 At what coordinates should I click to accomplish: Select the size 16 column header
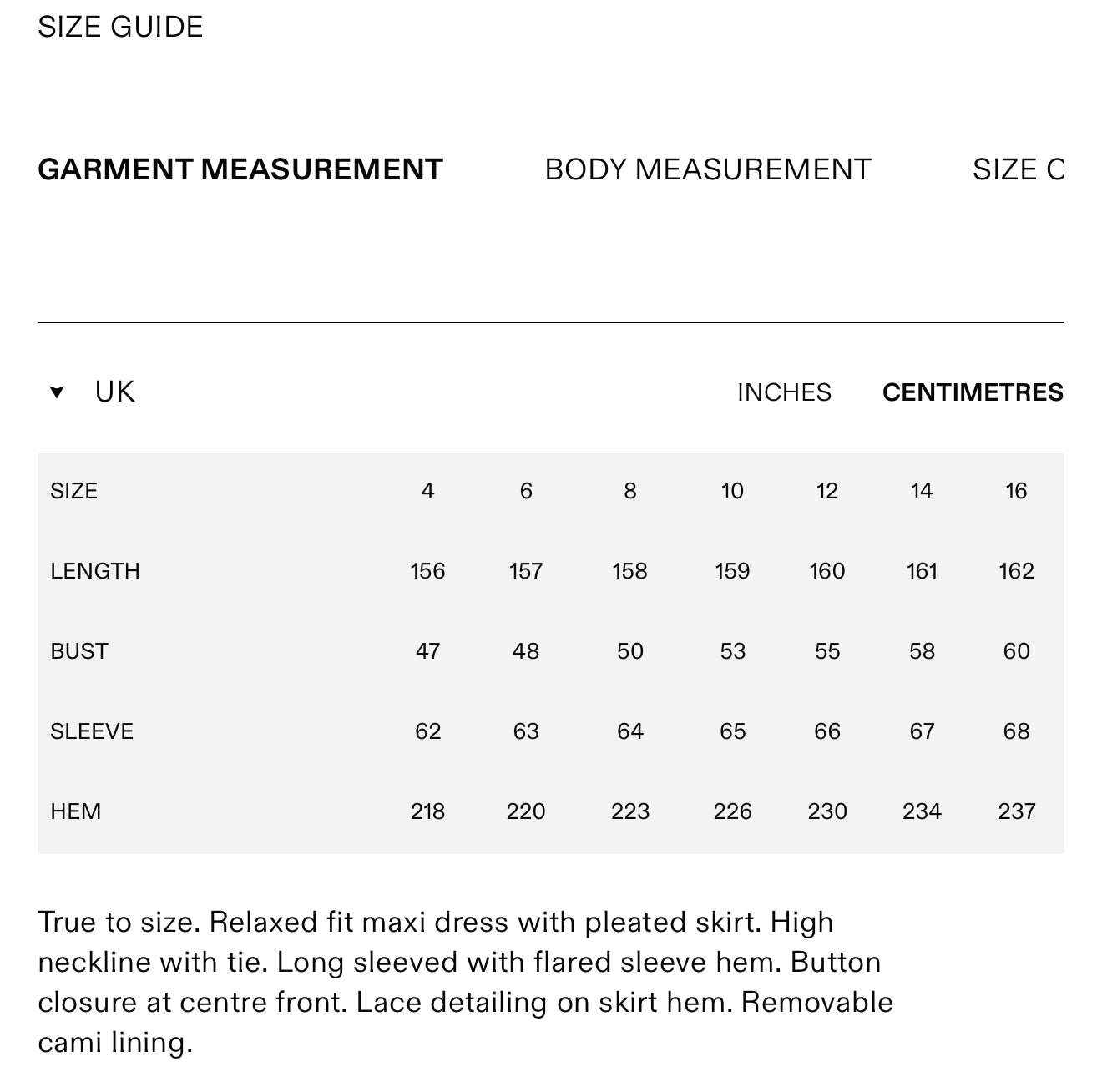[1016, 491]
